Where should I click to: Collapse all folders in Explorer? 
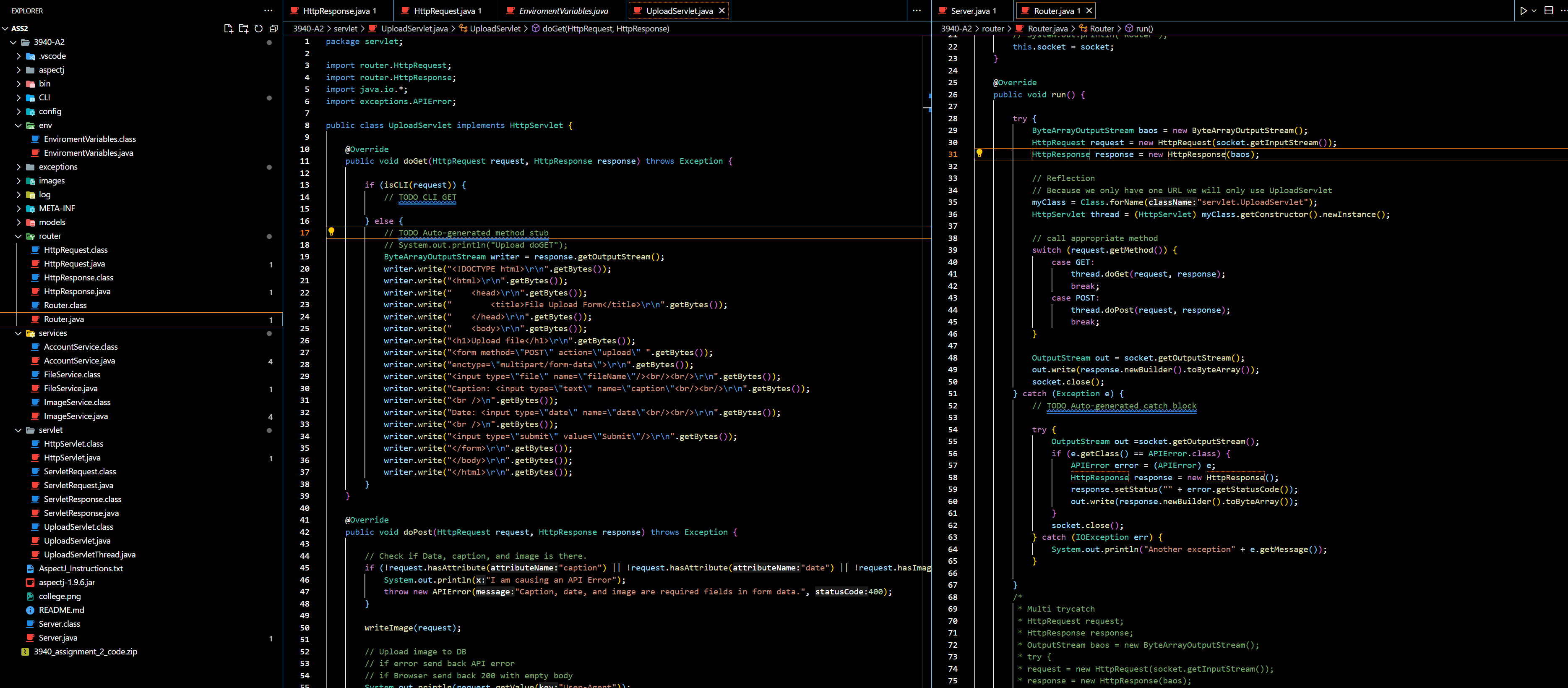pos(273,28)
